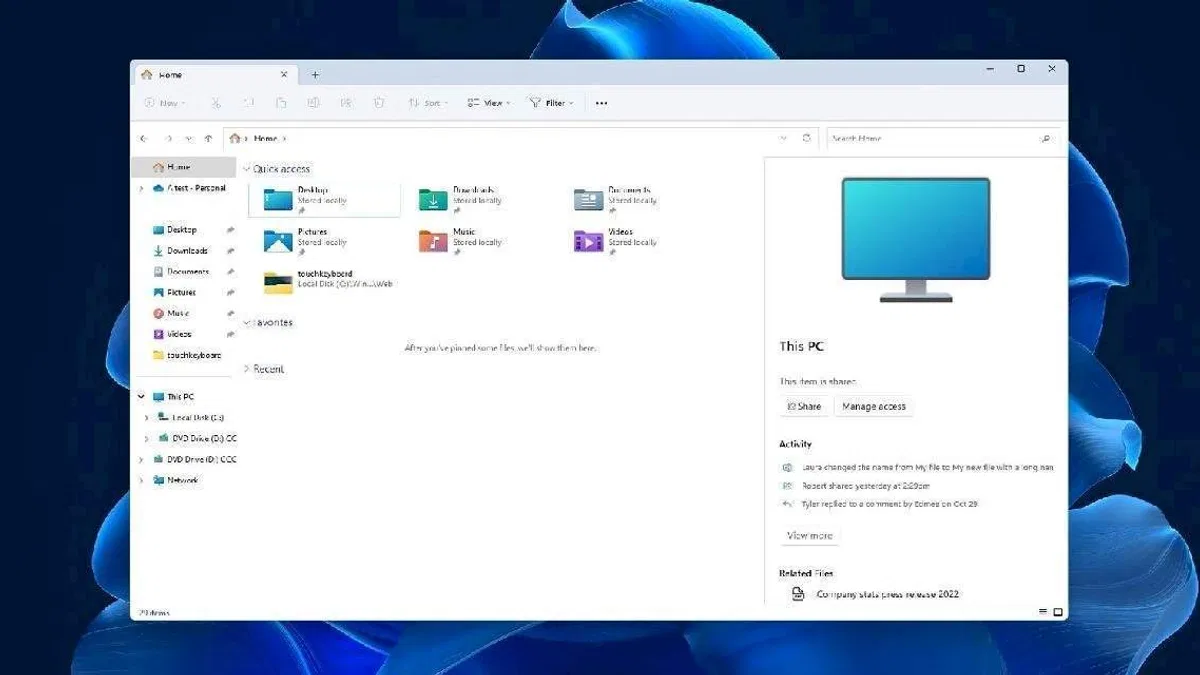Image resolution: width=1200 pixels, height=675 pixels.
Task: Click the Up arrow navigation button
Action: (208, 139)
